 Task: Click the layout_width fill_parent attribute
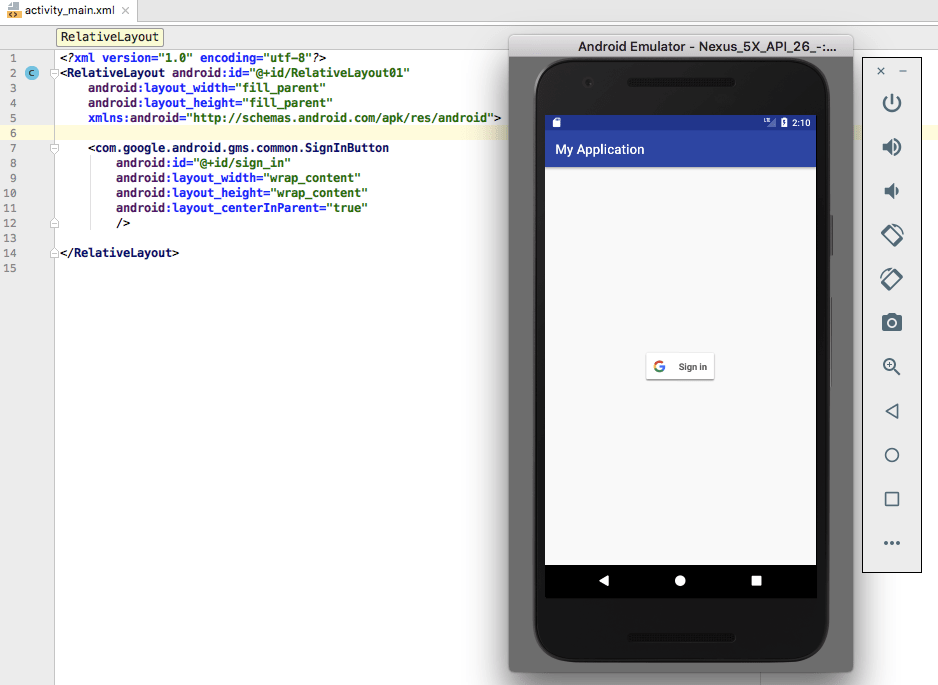207,88
